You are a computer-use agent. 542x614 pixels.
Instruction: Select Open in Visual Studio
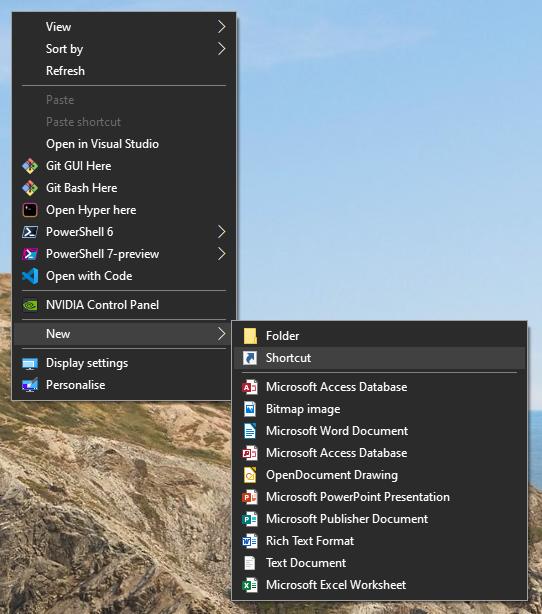tap(124, 144)
